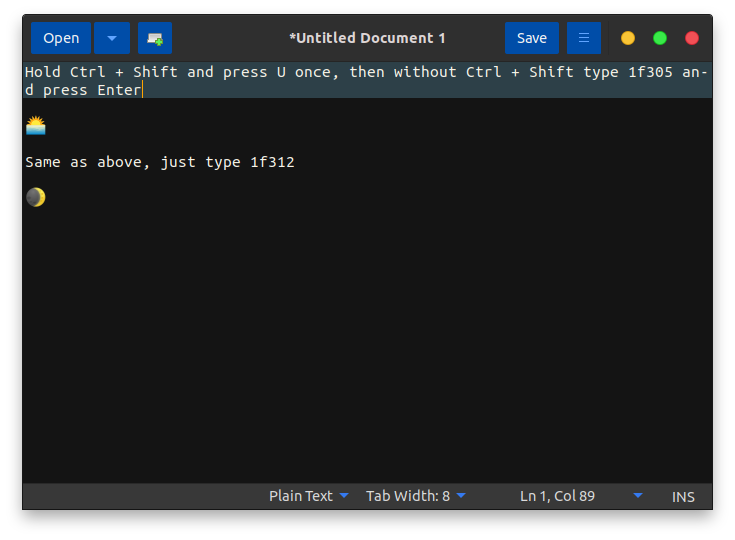Screen dimensions: 735x540
Task: Click the crescent moon emoji in the text
Action: 36,197
